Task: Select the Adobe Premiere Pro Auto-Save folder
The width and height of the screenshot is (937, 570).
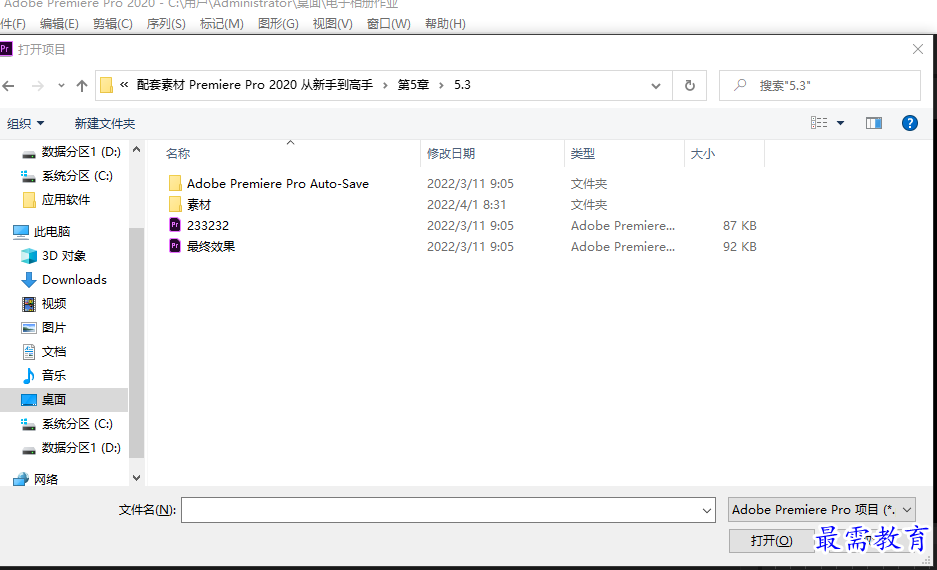Action: pos(277,183)
